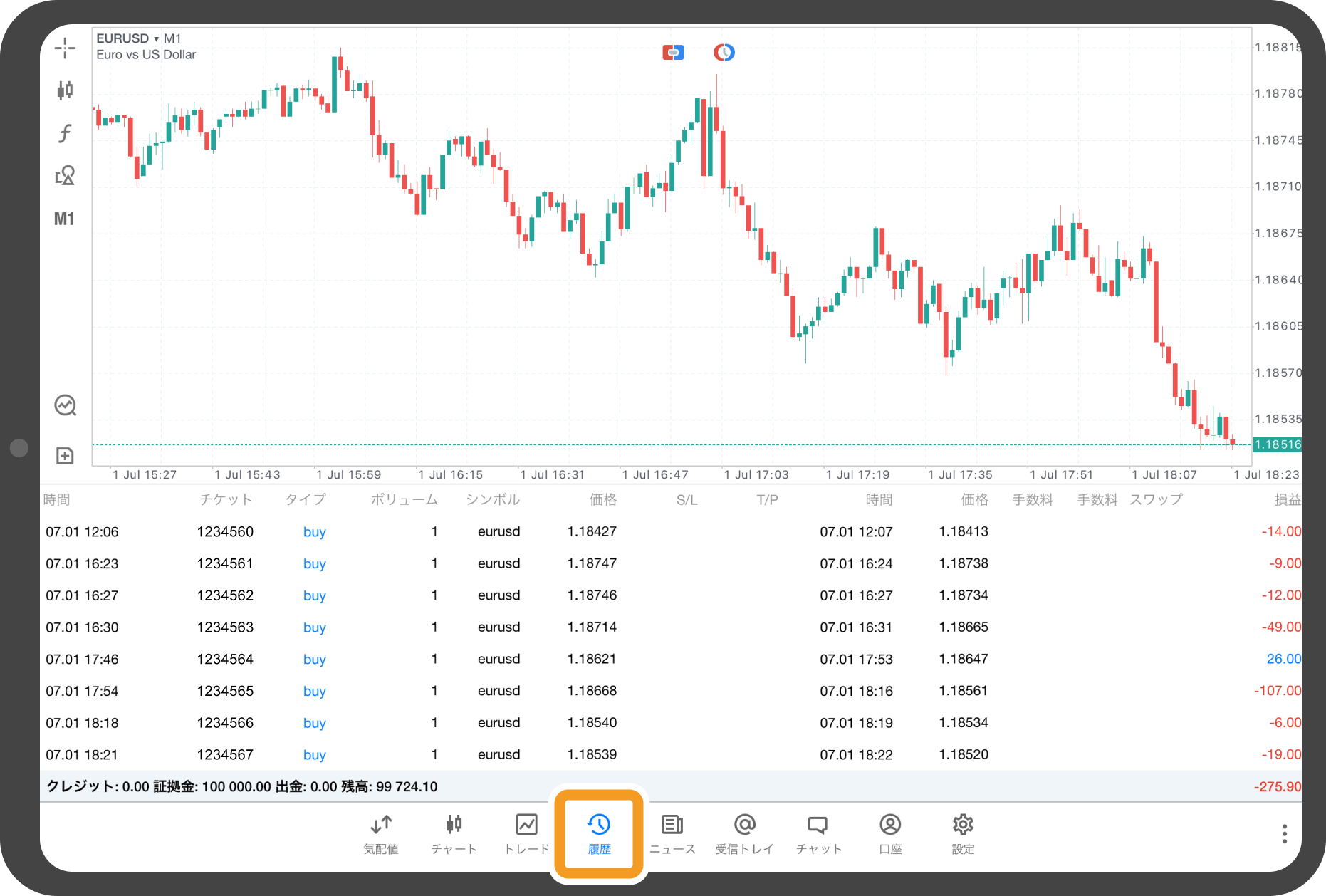Open the three-dot more options menu
Screen dimensions: 1326x896
1284,834
